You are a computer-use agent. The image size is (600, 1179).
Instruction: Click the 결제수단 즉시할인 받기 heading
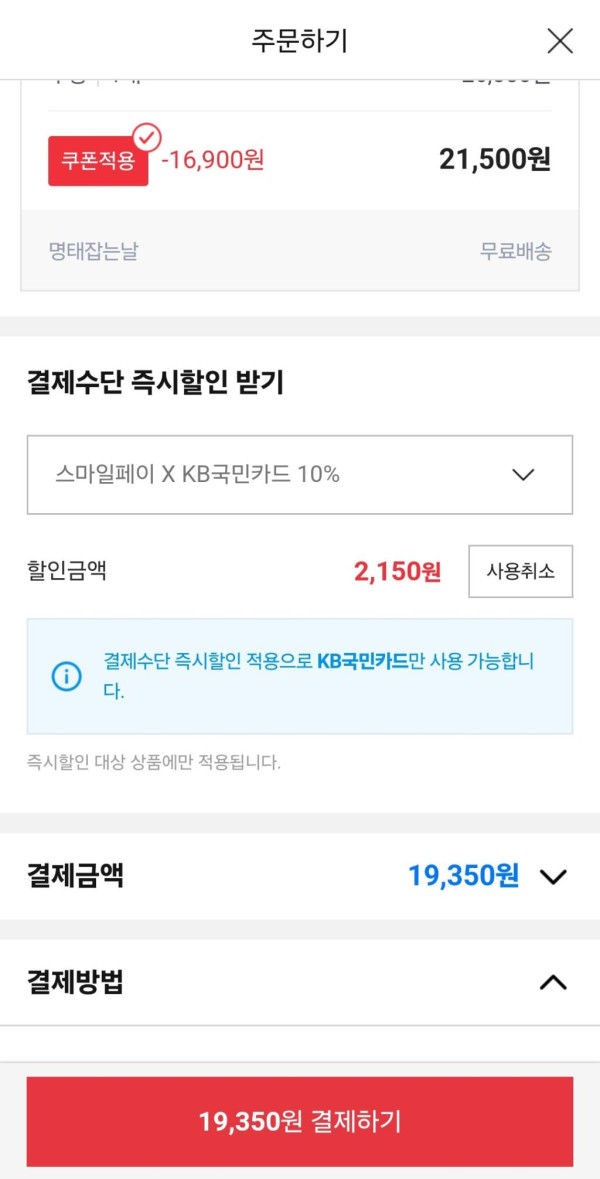click(155, 382)
